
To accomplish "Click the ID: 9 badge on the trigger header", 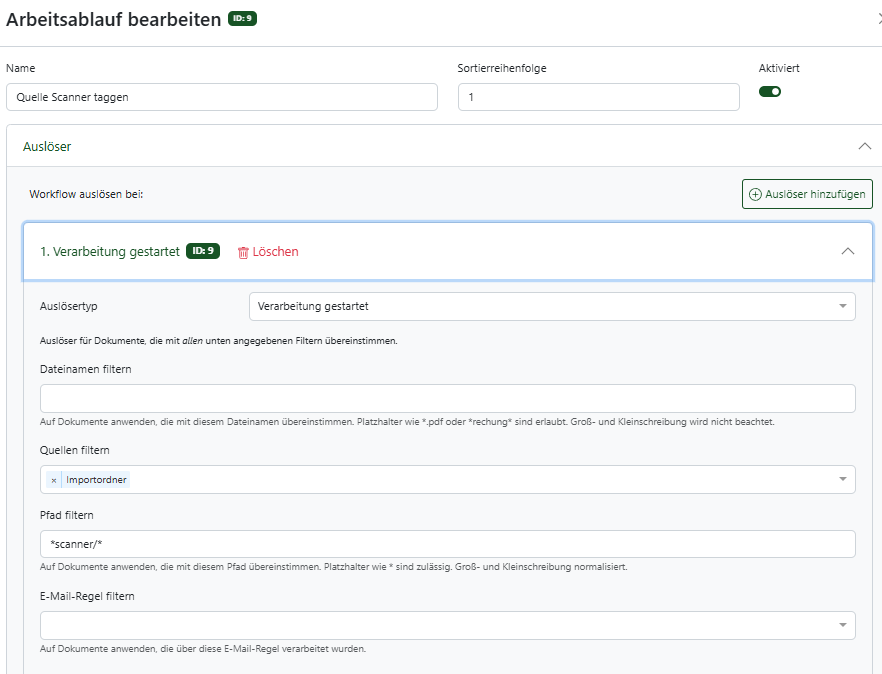I will [x=203, y=251].
